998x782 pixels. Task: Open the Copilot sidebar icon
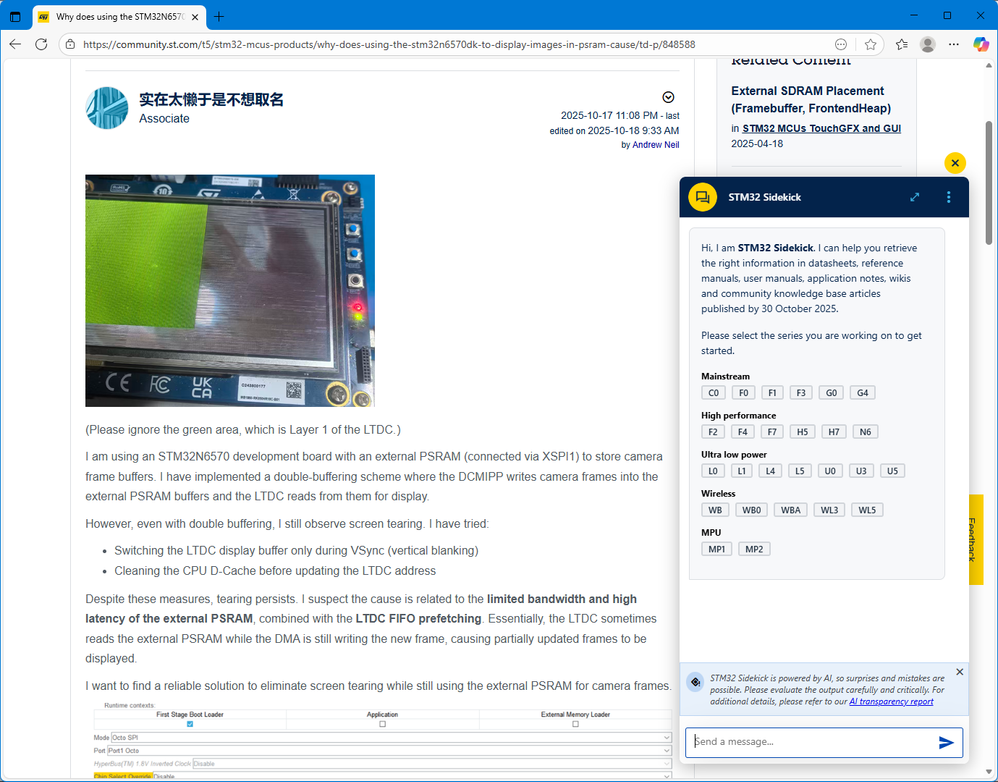click(981, 45)
